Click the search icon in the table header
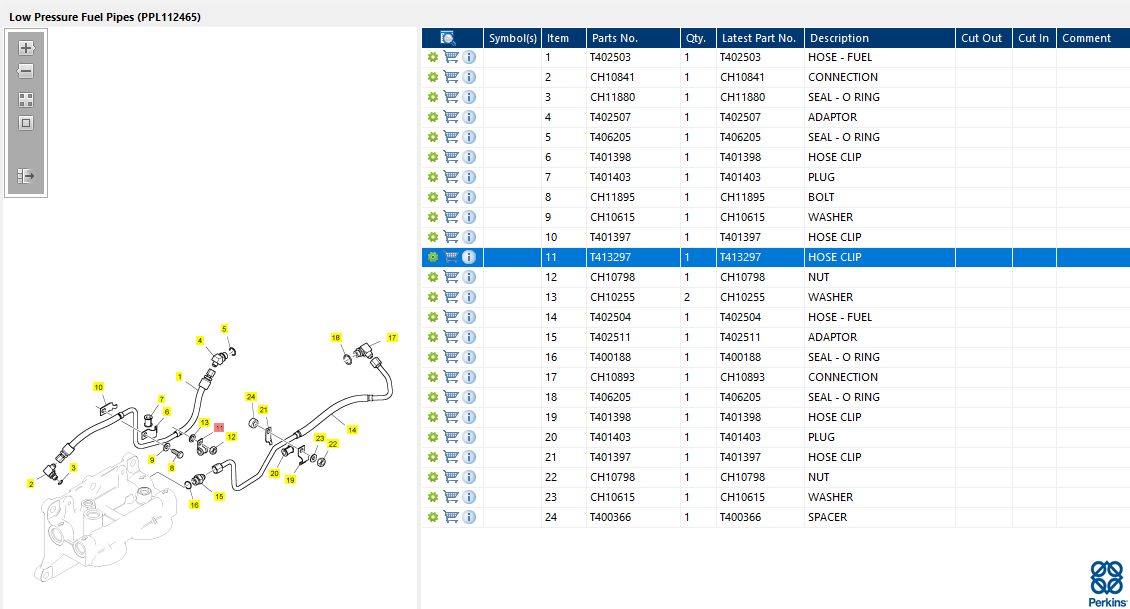The height and width of the screenshot is (609, 1130). [x=448, y=38]
